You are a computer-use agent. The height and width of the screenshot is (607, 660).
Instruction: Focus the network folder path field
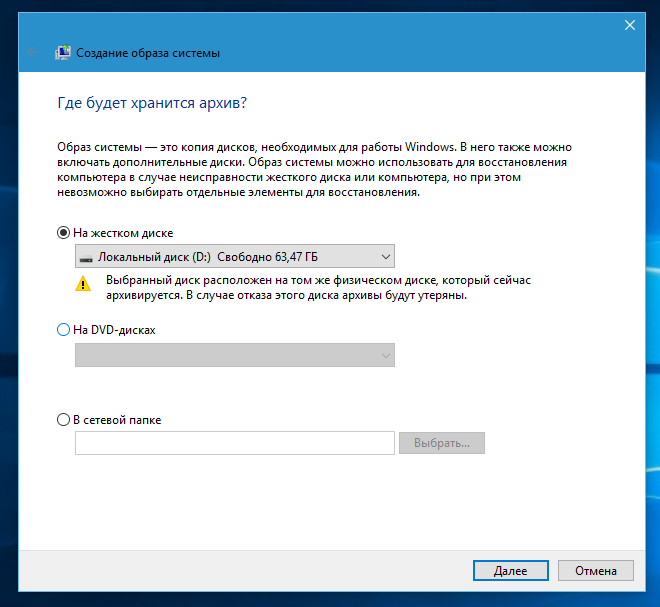click(x=235, y=443)
